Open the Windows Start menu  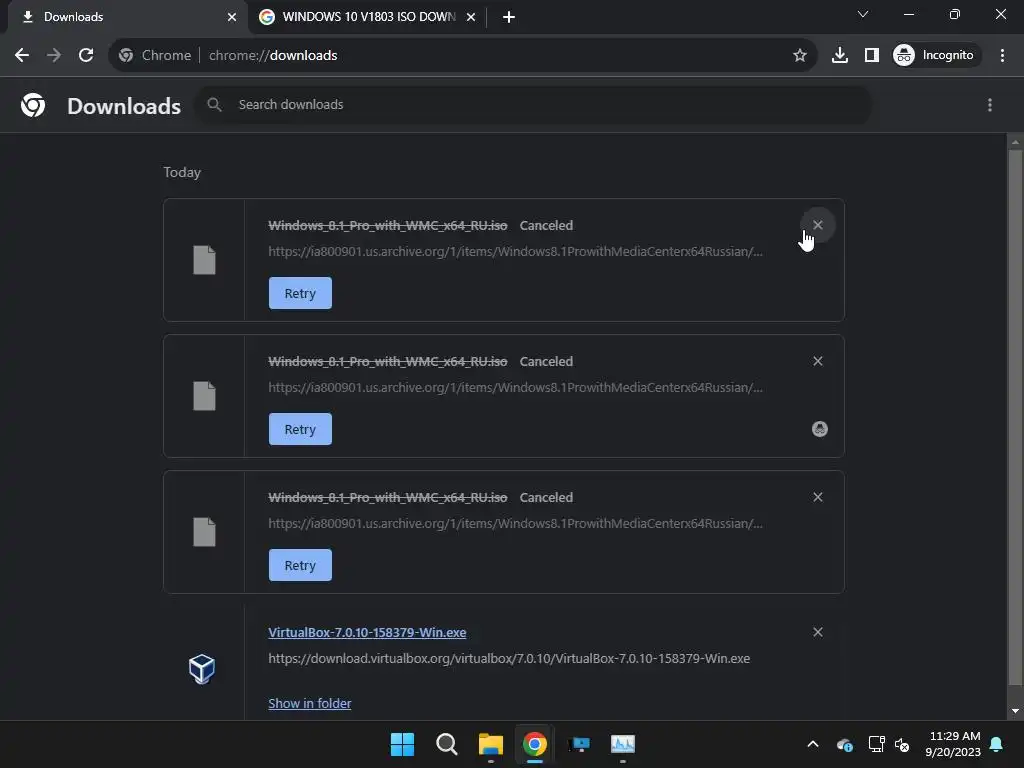(x=402, y=744)
